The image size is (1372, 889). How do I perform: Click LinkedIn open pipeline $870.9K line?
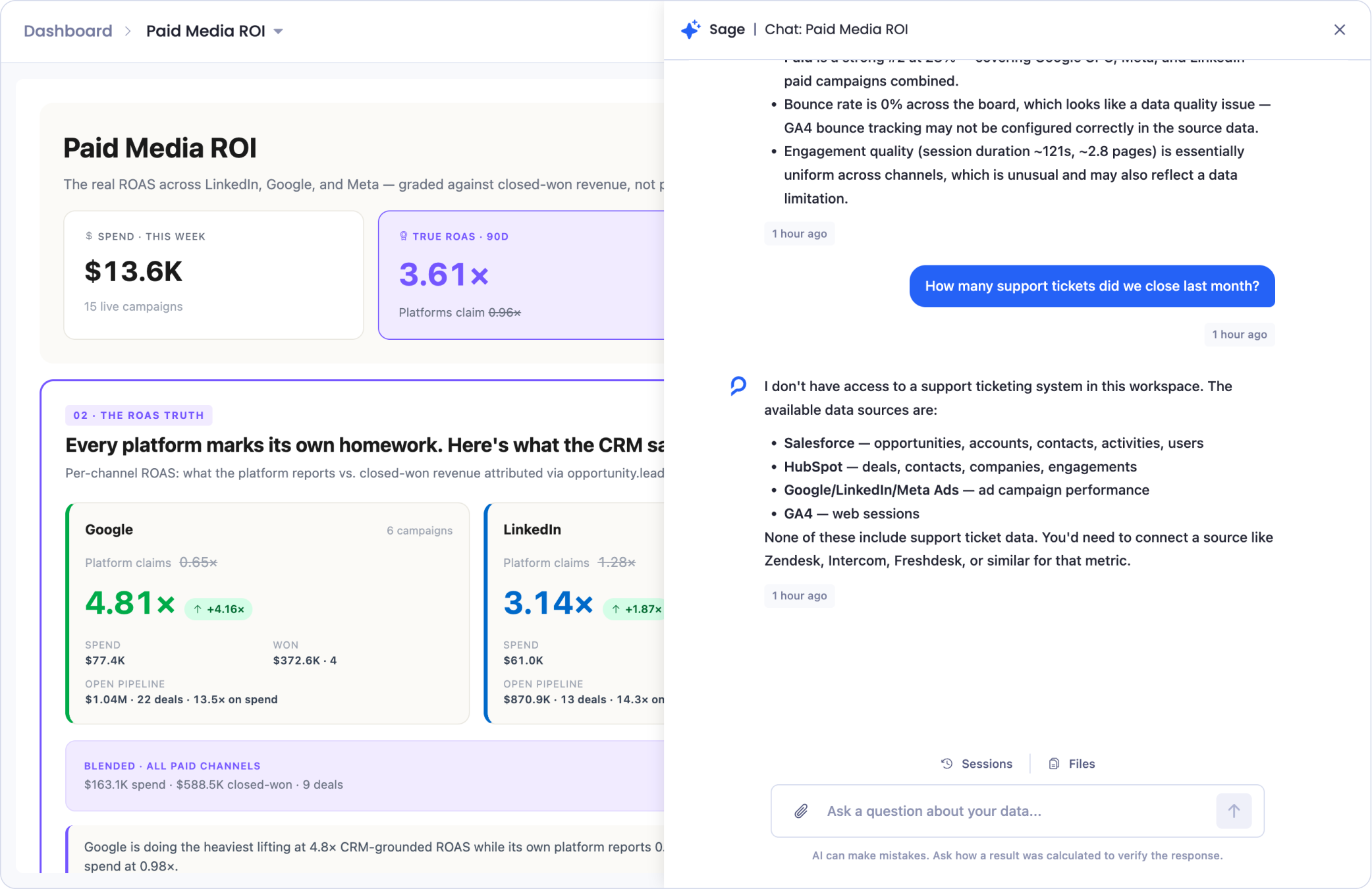pos(584,699)
